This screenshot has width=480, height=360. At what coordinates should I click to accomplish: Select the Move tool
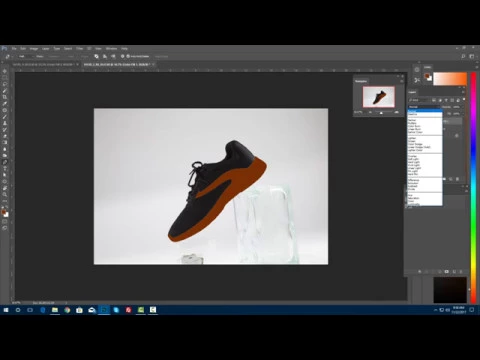(5, 71)
